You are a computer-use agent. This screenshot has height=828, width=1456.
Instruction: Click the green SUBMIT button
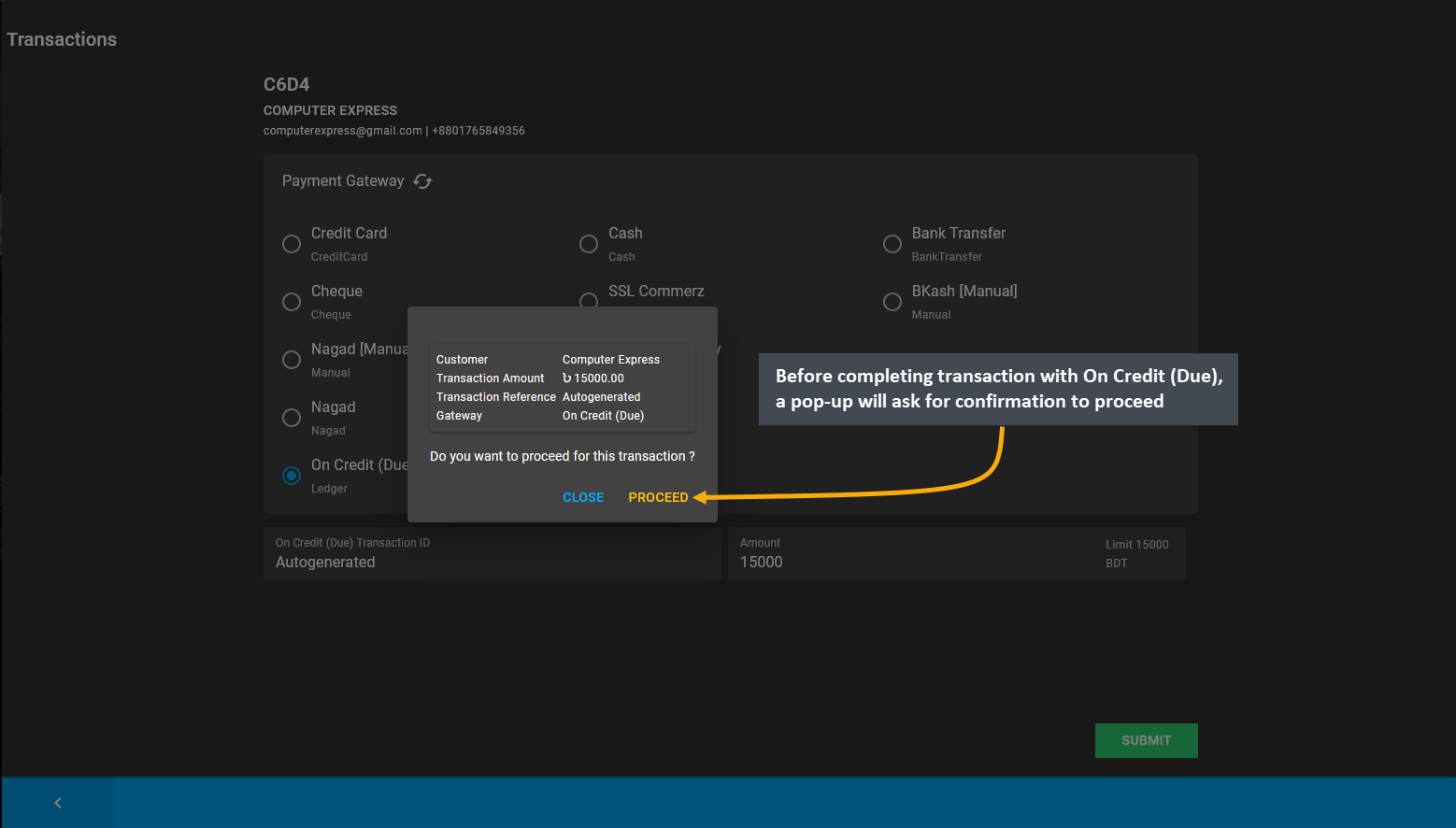1146,740
